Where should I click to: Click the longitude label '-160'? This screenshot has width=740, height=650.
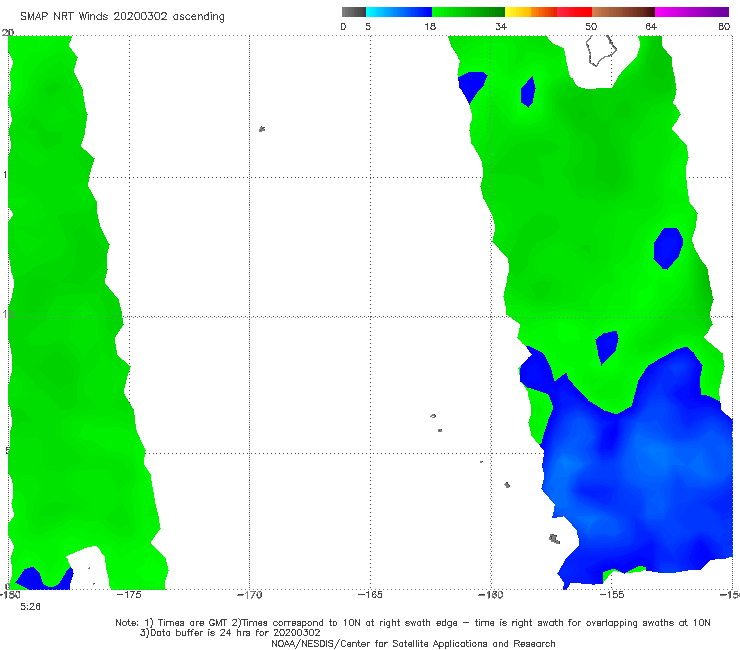pyautogui.click(x=491, y=595)
